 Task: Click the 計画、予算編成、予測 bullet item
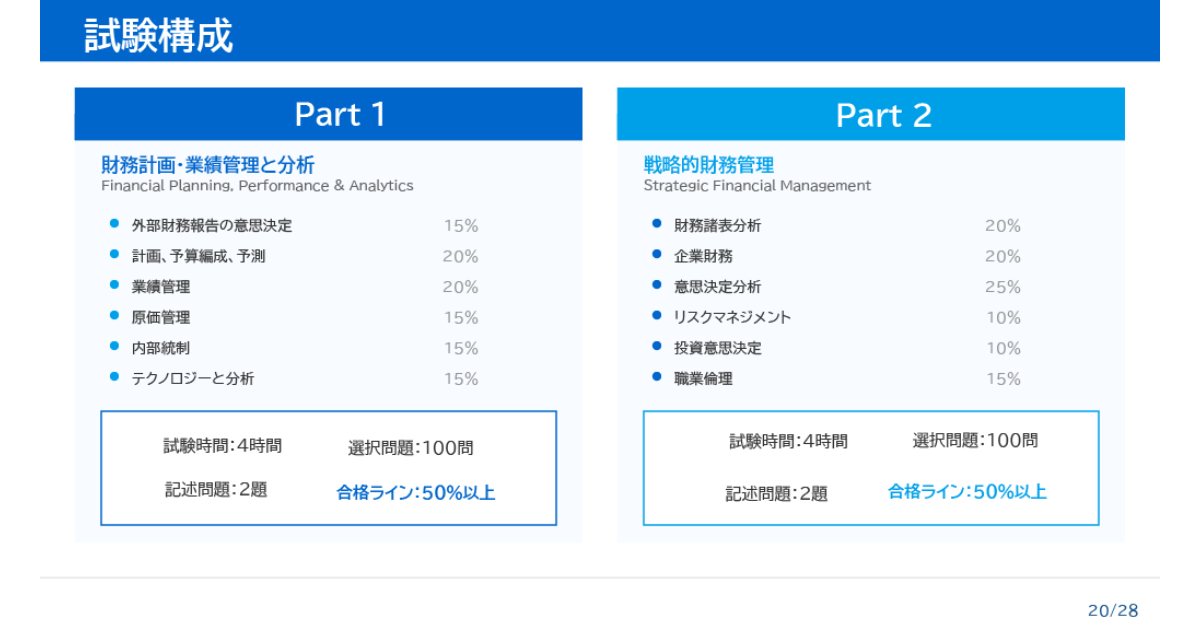point(198,257)
